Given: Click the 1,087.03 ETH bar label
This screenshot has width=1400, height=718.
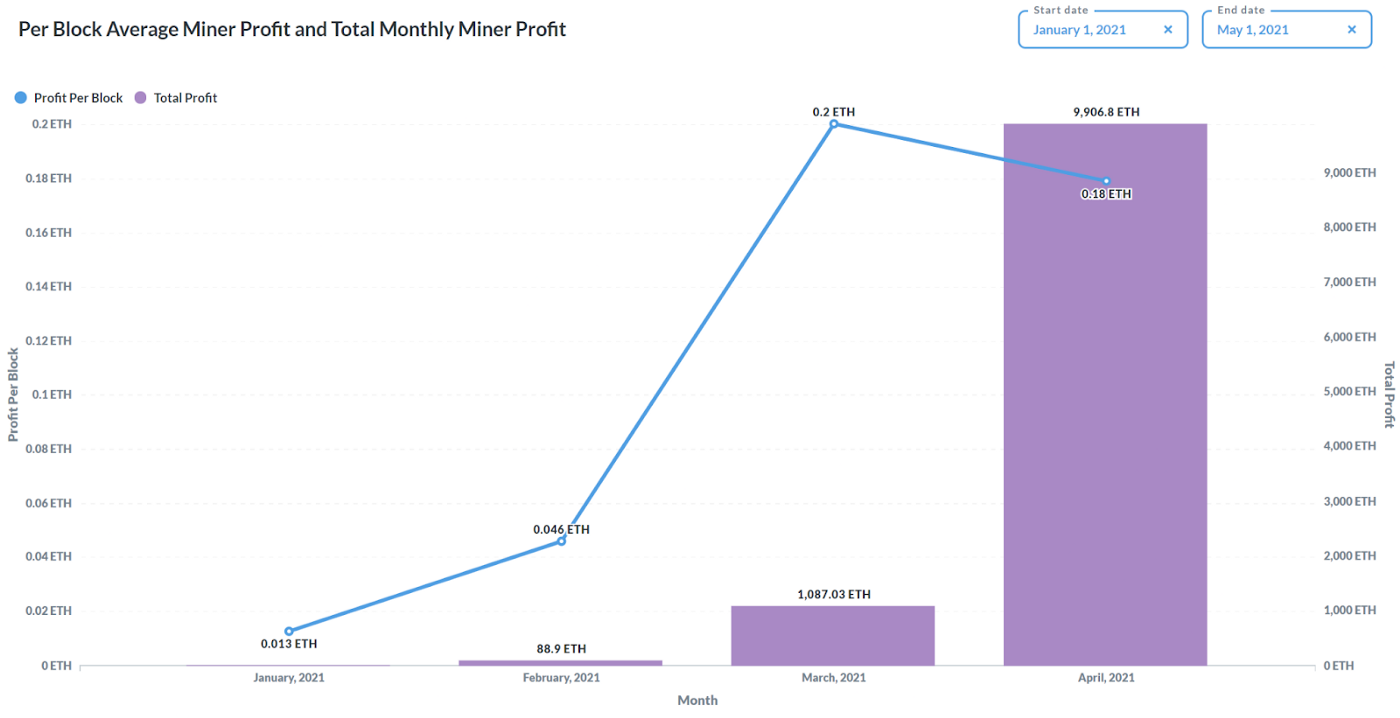Looking at the screenshot, I should pos(833,594).
